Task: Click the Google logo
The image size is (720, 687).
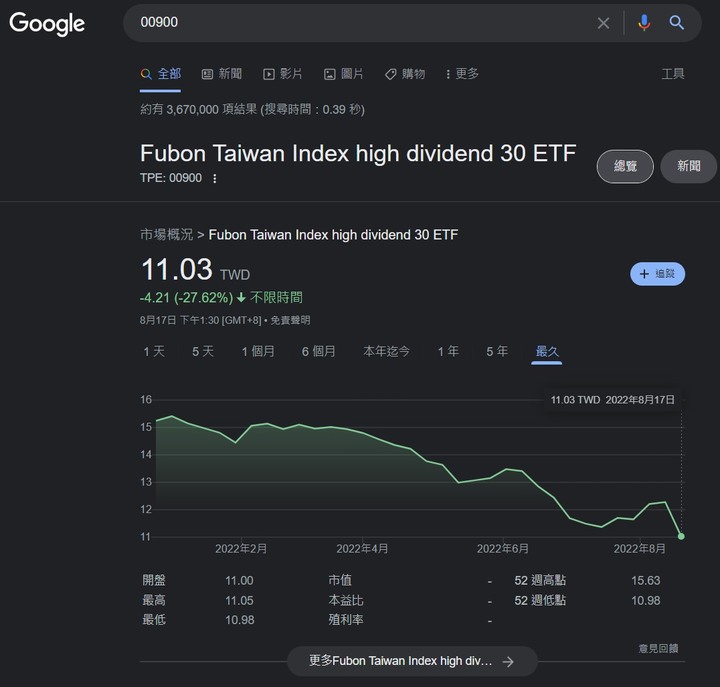Action: (47, 24)
